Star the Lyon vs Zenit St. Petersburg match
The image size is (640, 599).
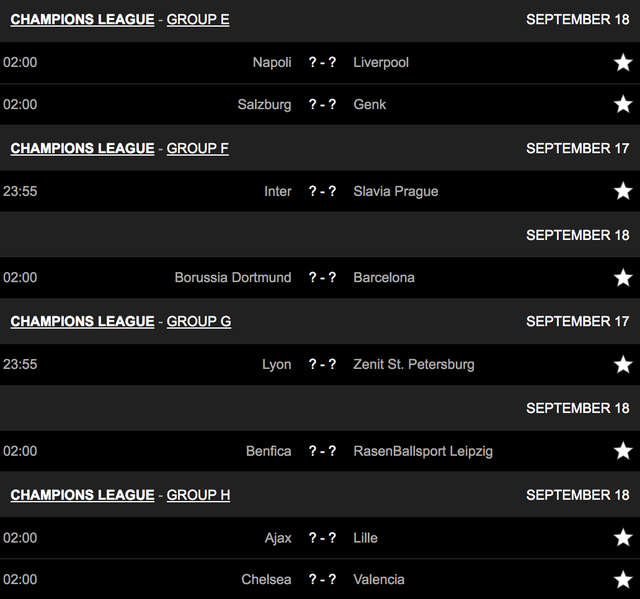point(623,364)
